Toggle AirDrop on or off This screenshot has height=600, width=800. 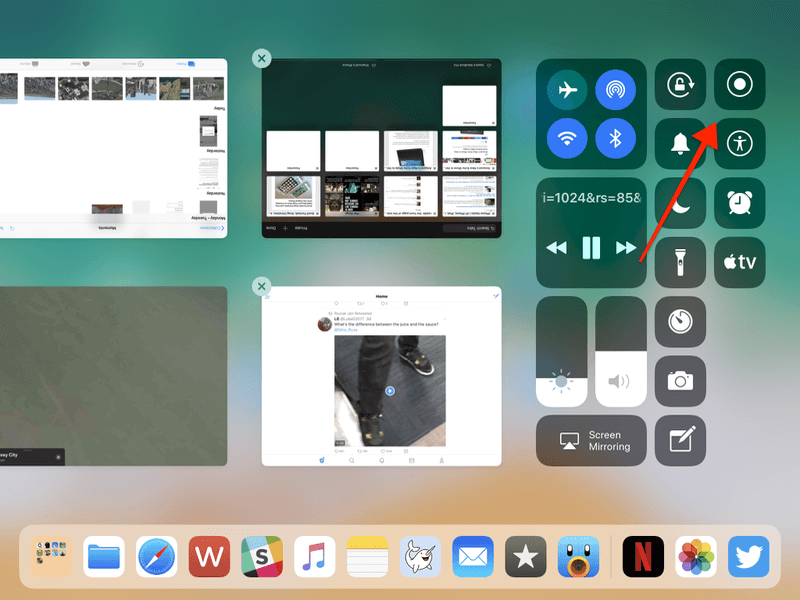[x=616, y=90]
